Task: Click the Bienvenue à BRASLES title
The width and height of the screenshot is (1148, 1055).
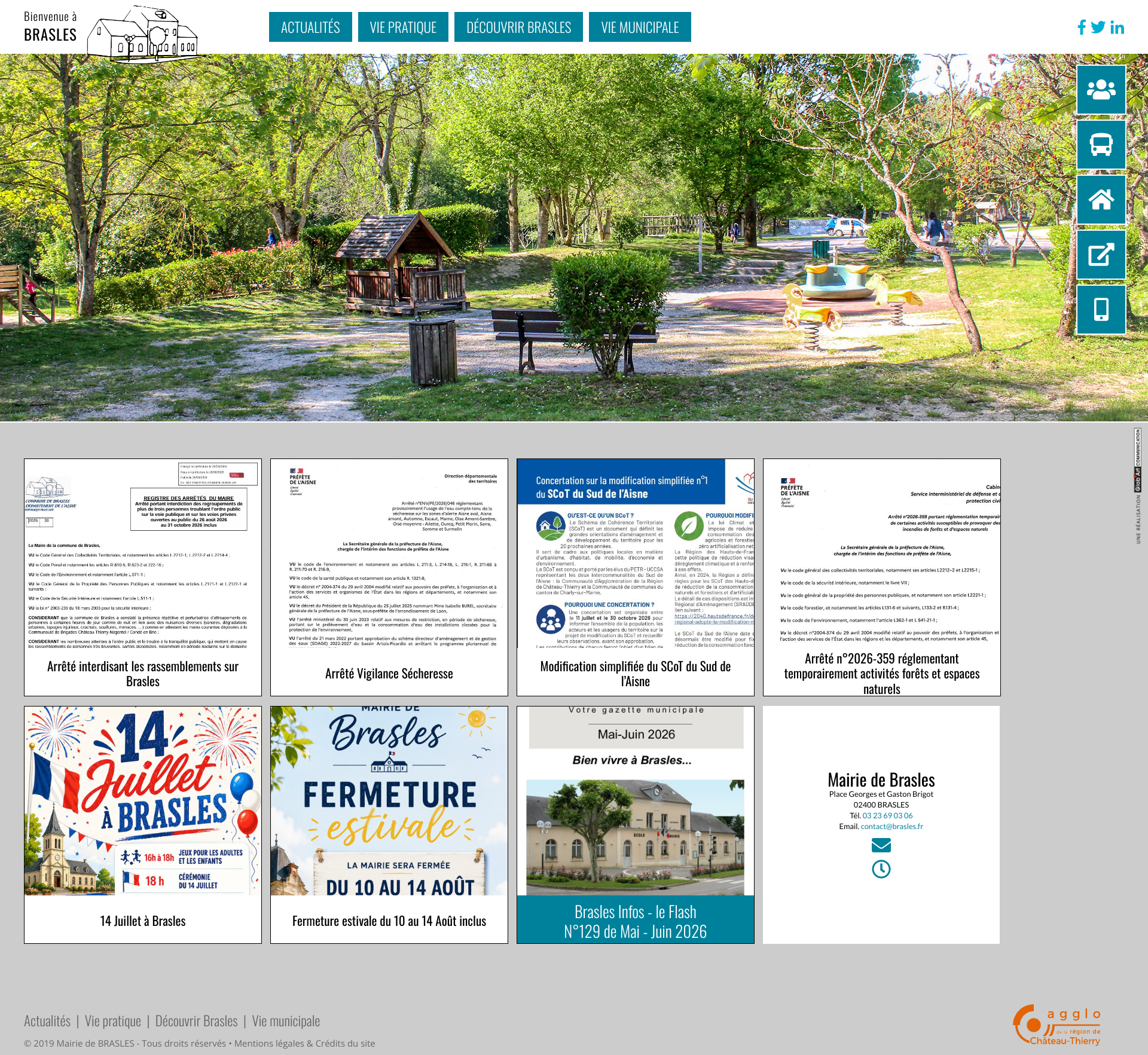Action: [50, 27]
